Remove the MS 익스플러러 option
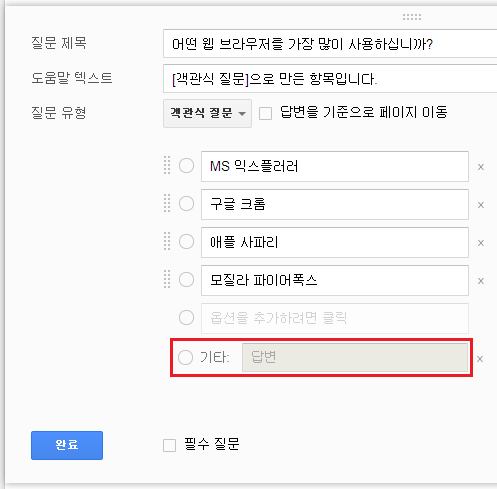The width and height of the screenshot is (497, 489). click(481, 167)
